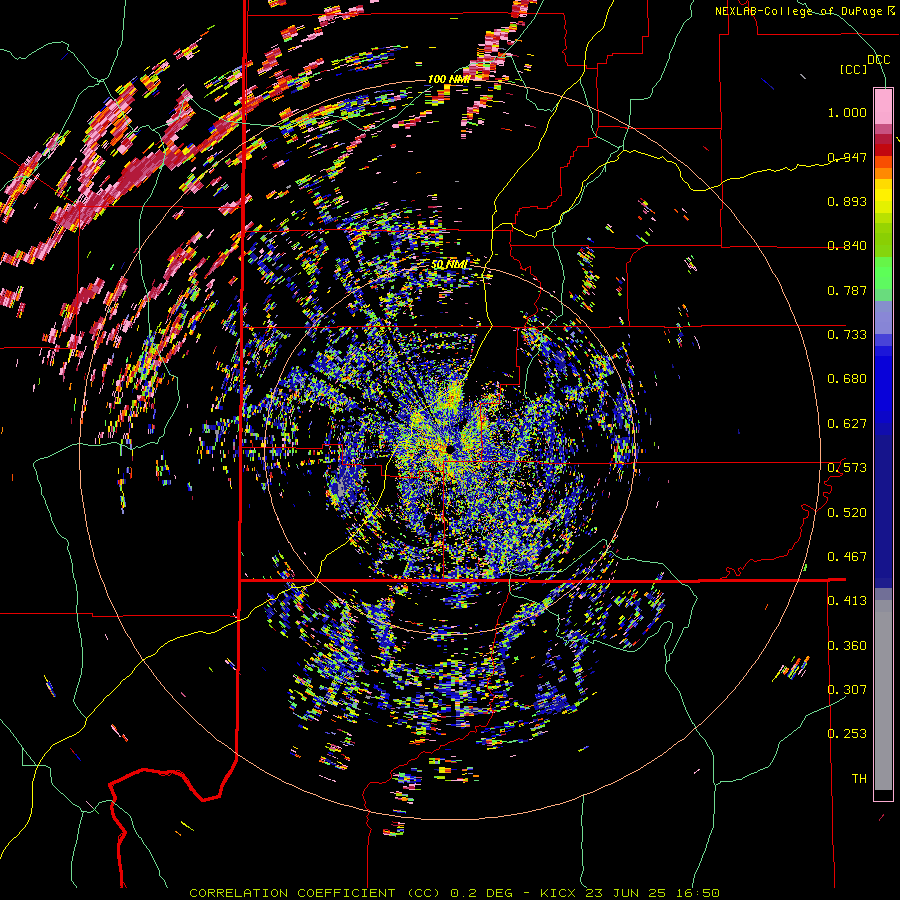Click the 0.733 scale value
The width and height of the screenshot is (900, 900).
tap(847, 334)
